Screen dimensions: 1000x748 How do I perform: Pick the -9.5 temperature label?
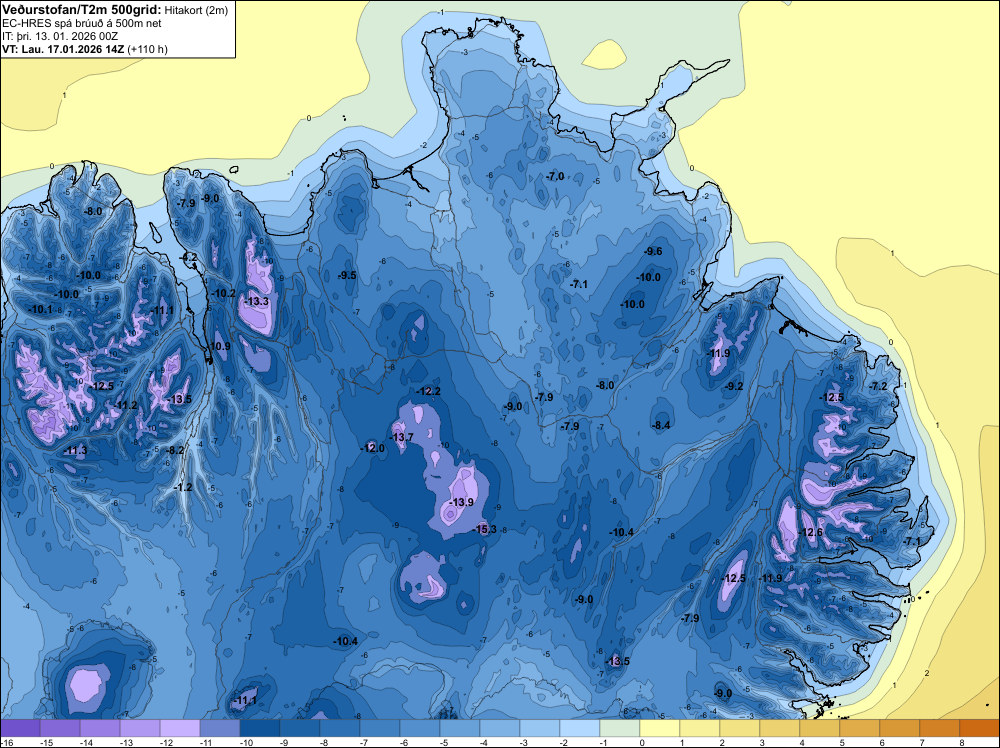[x=348, y=275]
